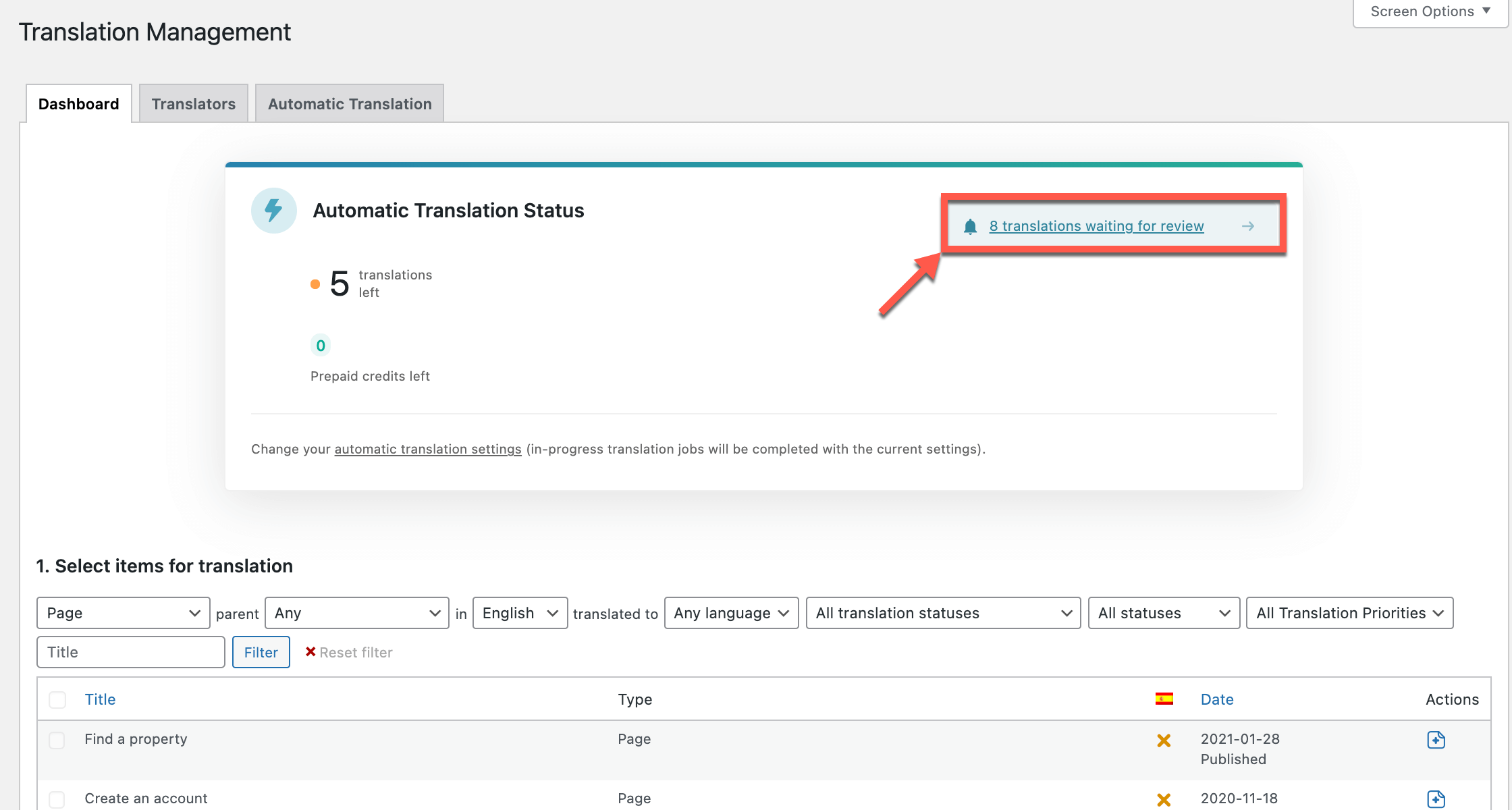Click the Title search input field
Viewport: 1512px width, 810px height.
tap(131, 652)
